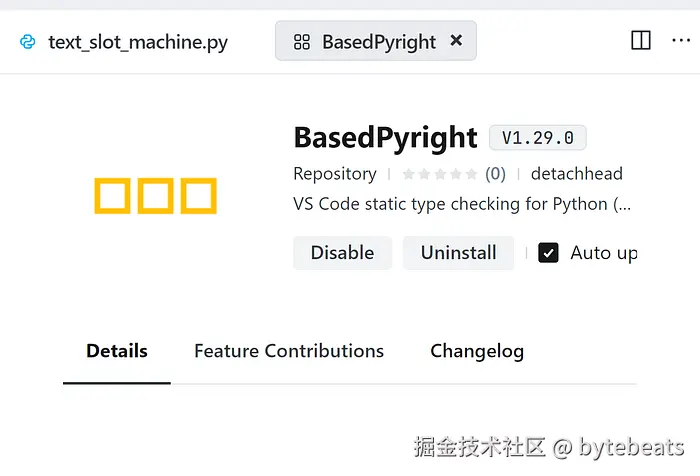This screenshot has height=476, width=700.
Task: Close the BasedPyright tab
Action: click(456, 41)
